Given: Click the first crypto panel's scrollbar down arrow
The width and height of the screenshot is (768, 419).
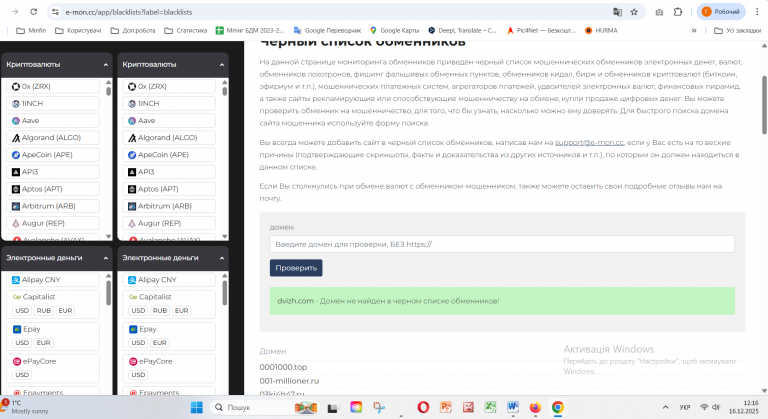Looking at the screenshot, I should tap(109, 237).
